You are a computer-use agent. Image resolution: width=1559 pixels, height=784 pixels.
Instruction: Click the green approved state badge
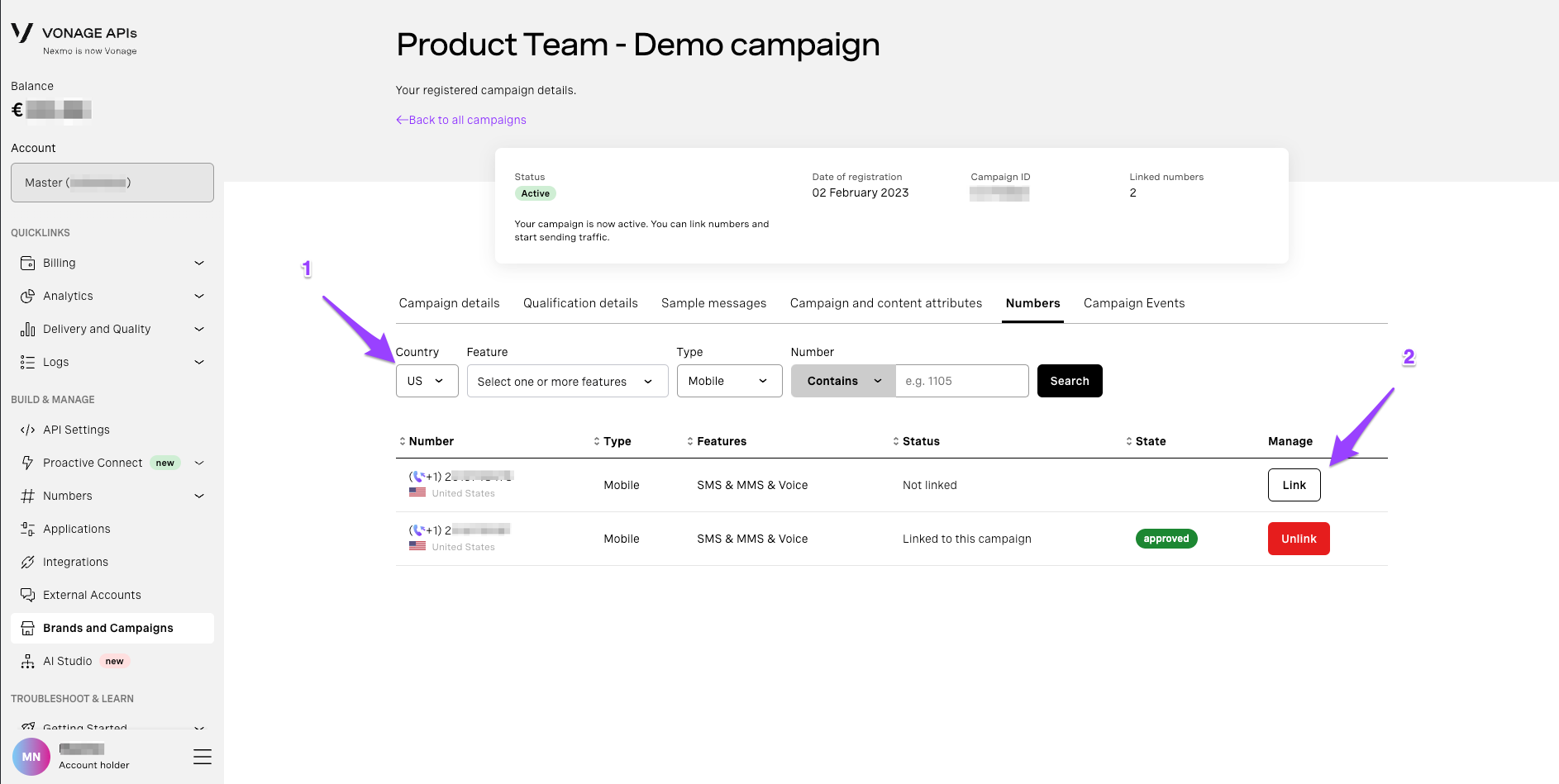pos(1166,539)
